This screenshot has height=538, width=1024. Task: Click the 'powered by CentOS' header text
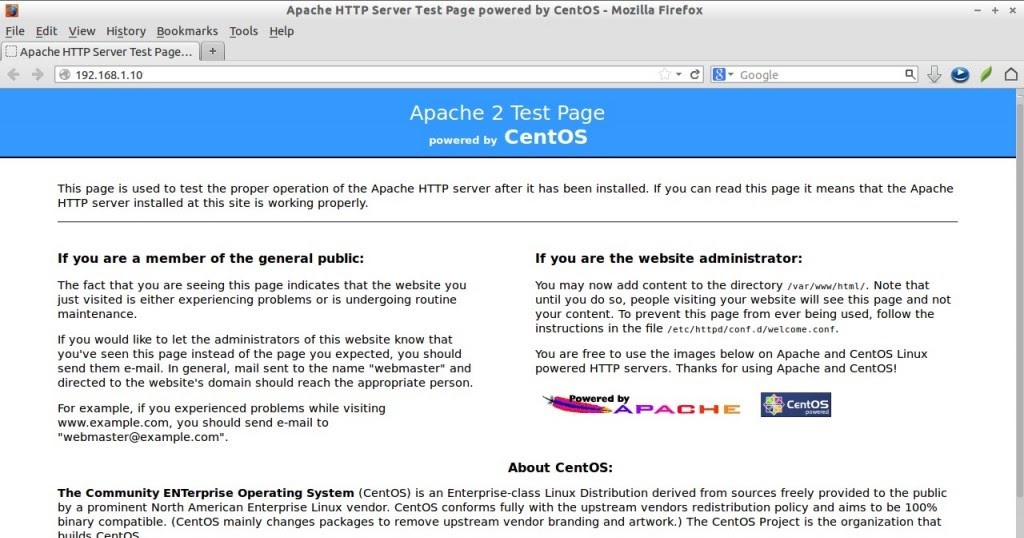pyautogui.click(x=508, y=137)
